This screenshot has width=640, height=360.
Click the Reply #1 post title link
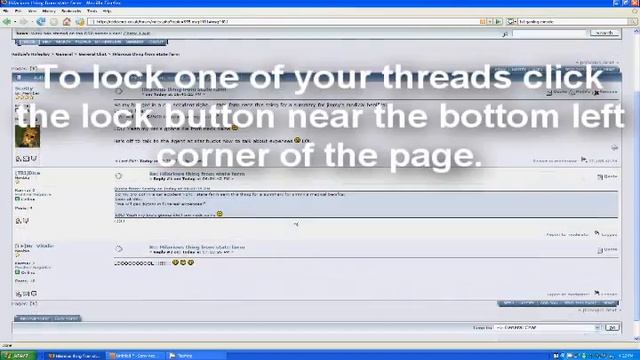click(197, 174)
